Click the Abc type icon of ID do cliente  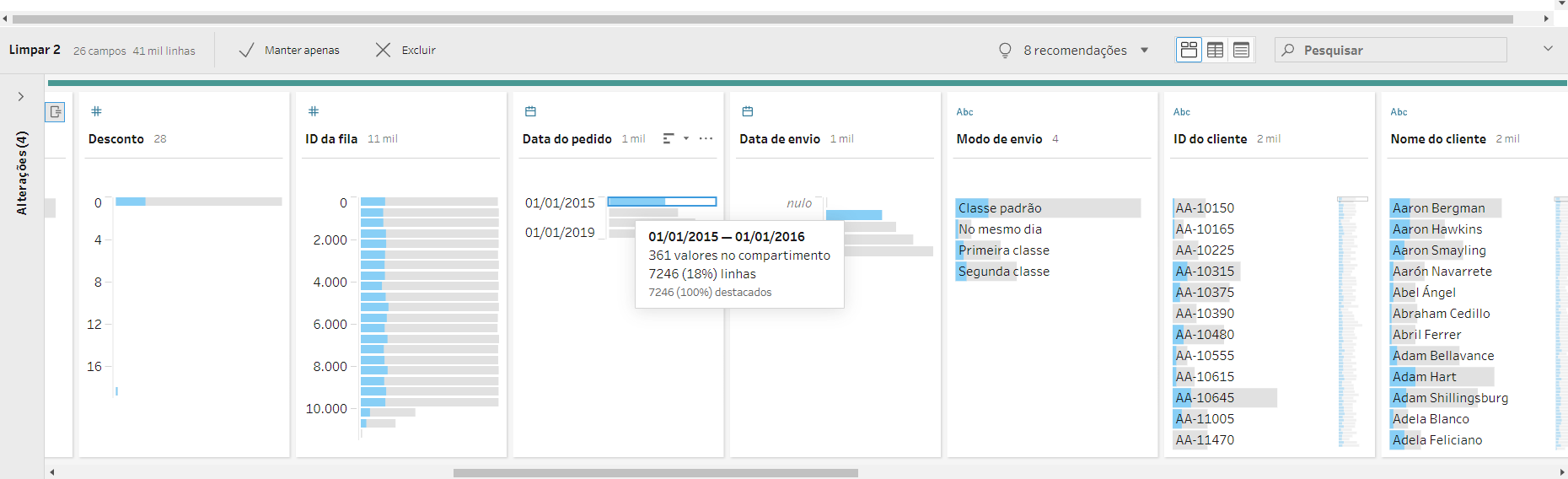tap(1182, 111)
